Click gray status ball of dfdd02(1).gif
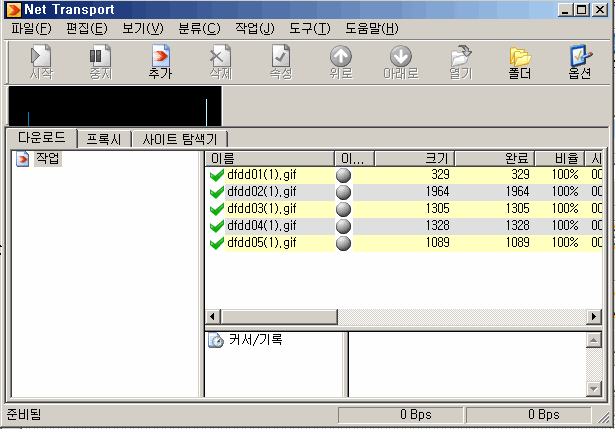615x429 pixels. click(x=344, y=192)
